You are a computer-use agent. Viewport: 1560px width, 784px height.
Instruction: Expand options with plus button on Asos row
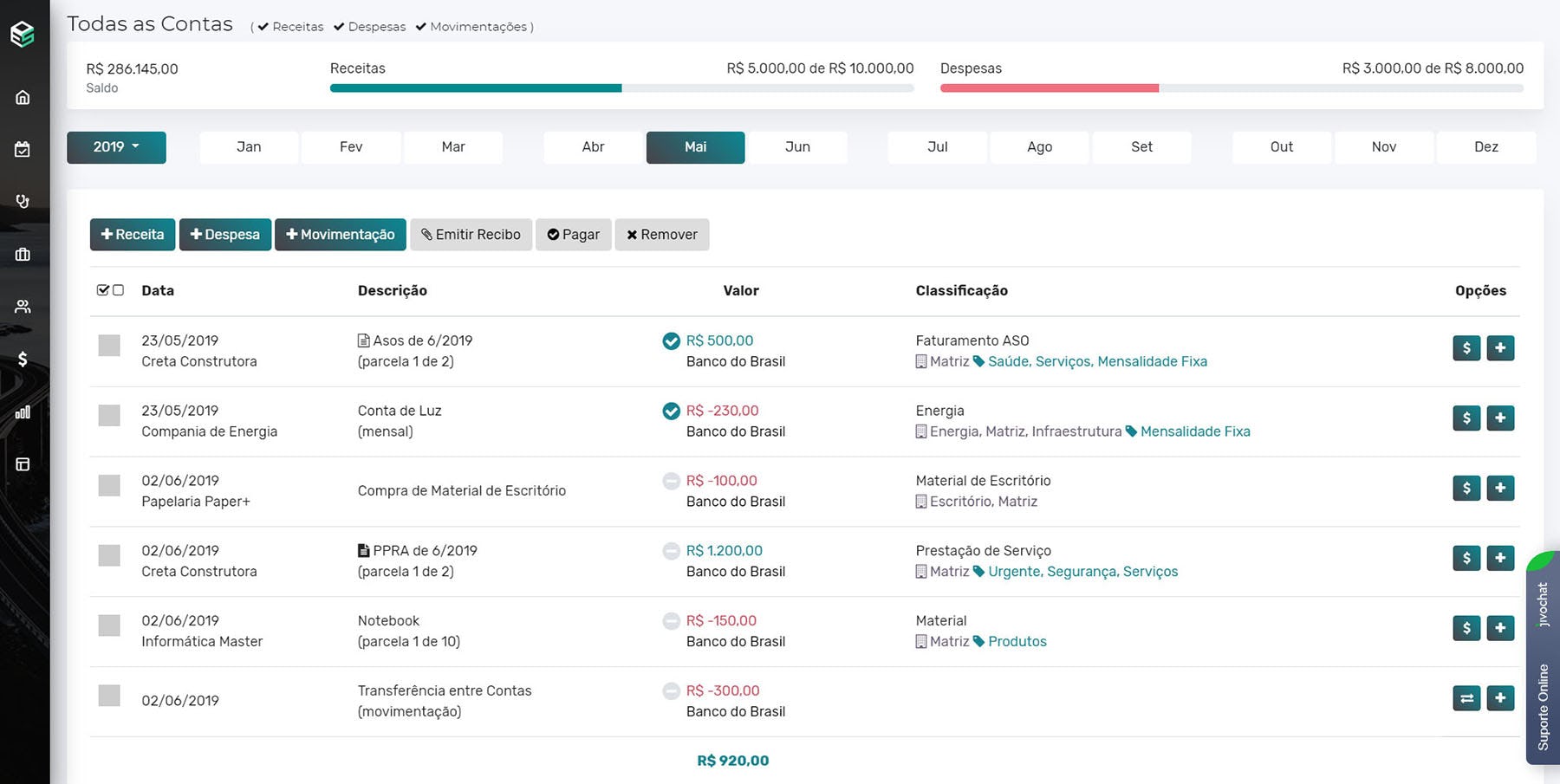(1500, 347)
